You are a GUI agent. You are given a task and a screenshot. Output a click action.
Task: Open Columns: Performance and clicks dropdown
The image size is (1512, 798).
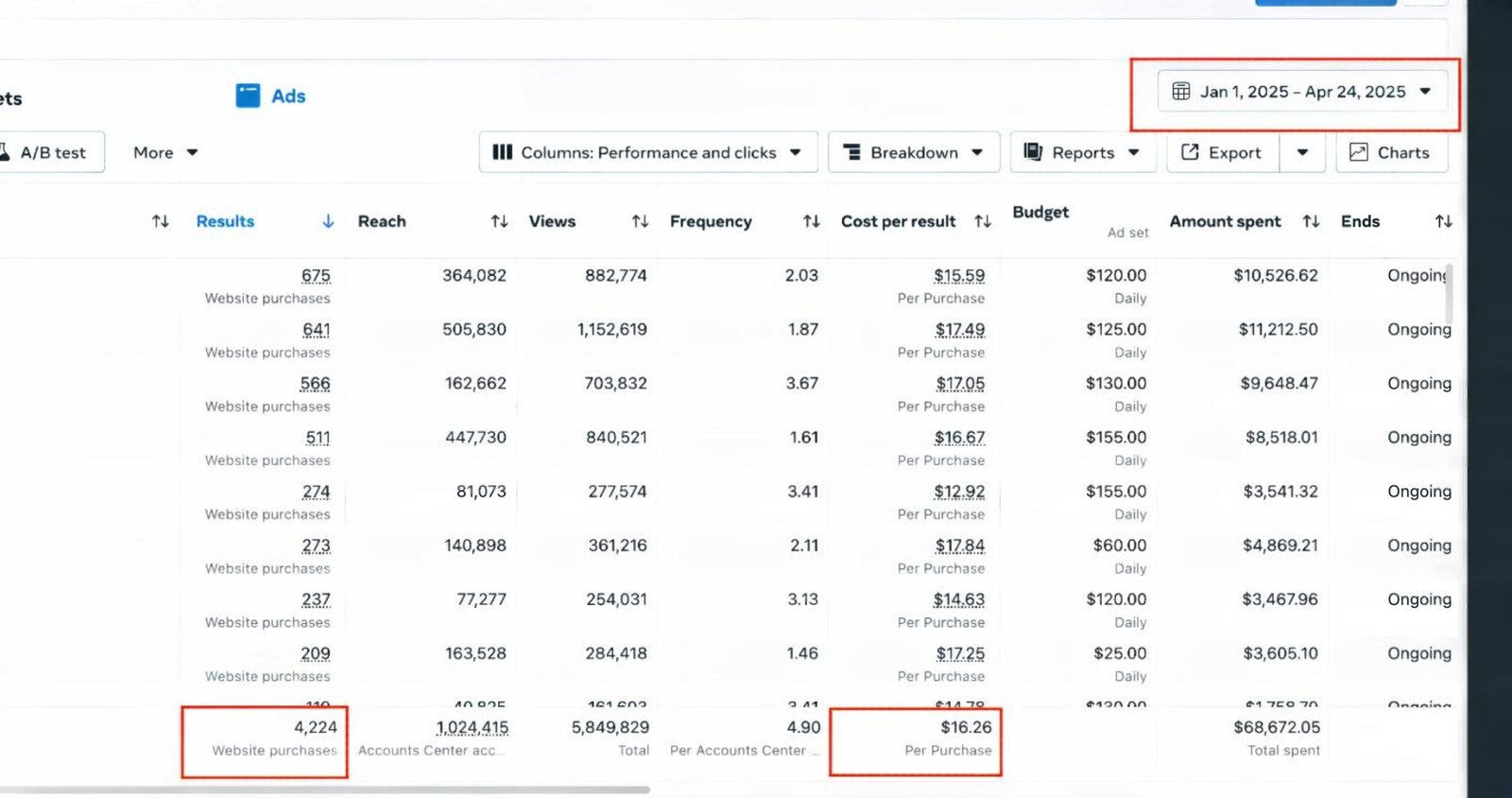(x=647, y=152)
